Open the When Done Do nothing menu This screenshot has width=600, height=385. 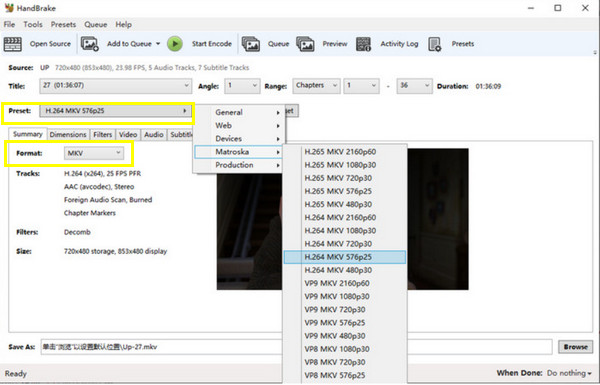click(569, 373)
